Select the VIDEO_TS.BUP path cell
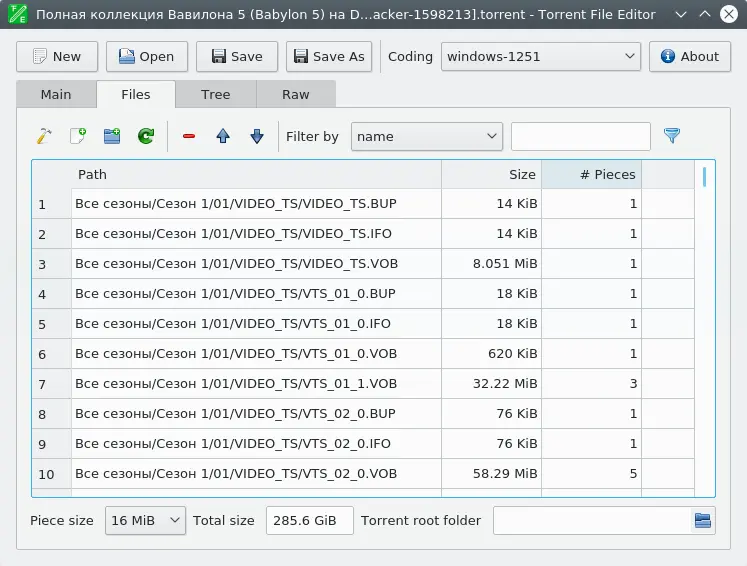747x566 pixels. coord(256,204)
